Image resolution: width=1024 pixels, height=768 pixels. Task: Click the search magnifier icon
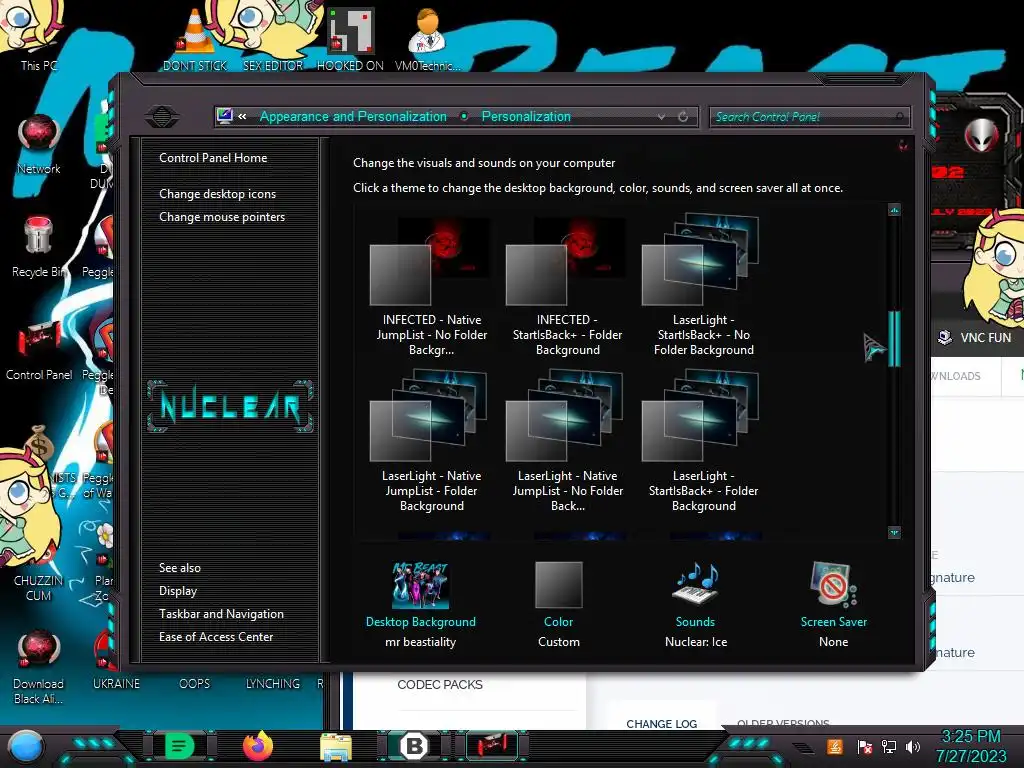pyautogui.click(x=900, y=116)
